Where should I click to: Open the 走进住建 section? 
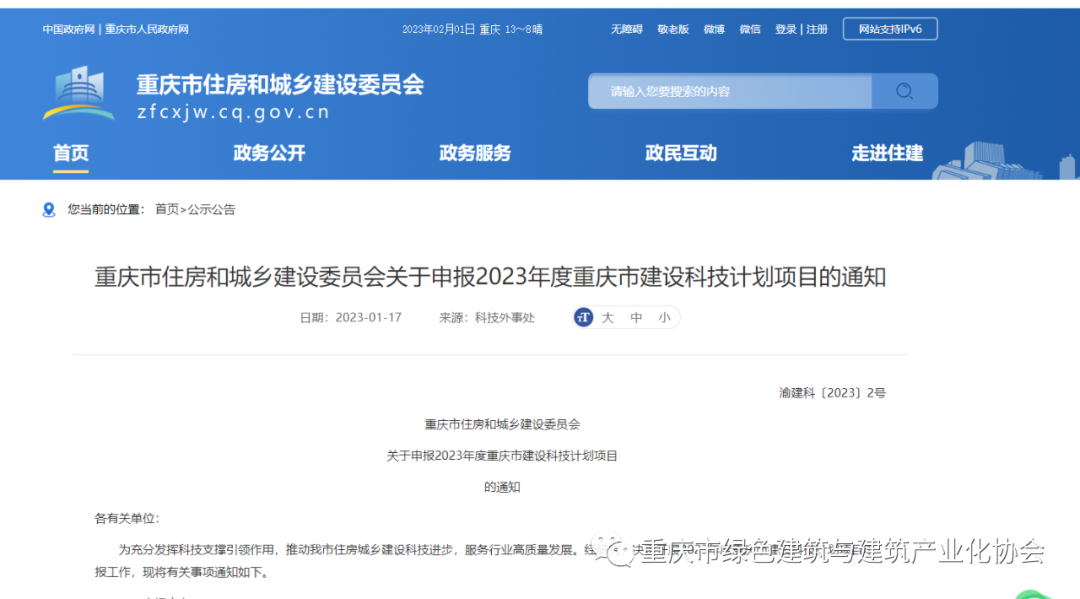click(887, 153)
